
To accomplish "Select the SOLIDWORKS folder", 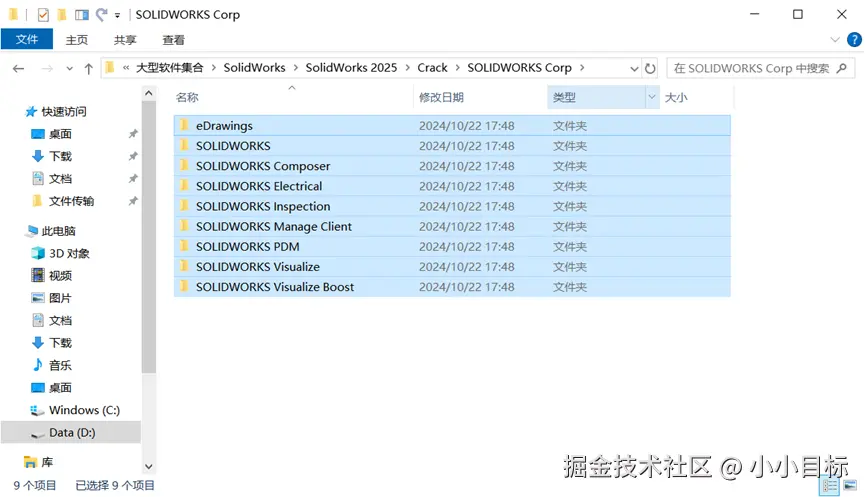I will 452,146.
